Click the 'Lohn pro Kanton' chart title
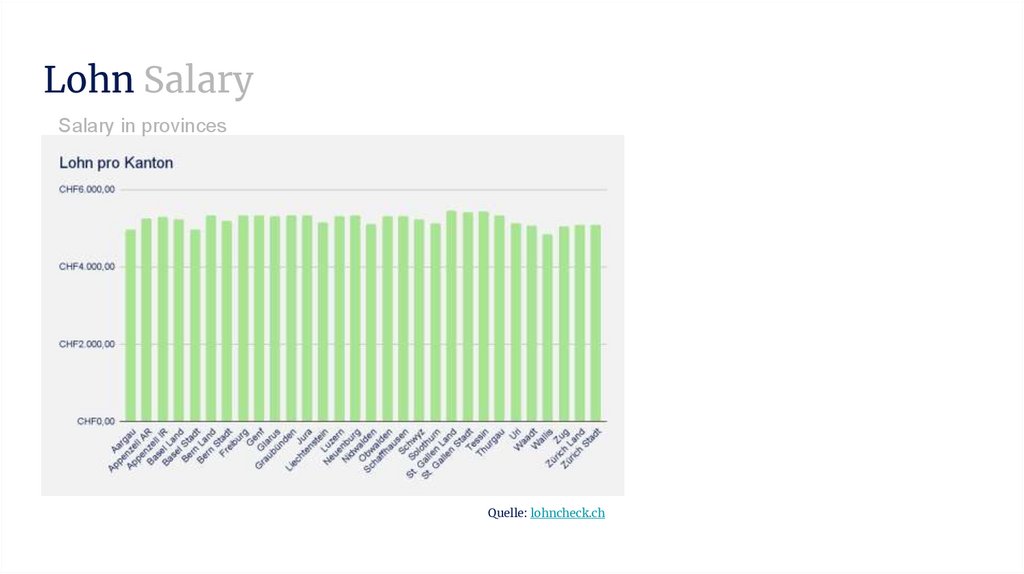The height and width of the screenshot is (574, 1024). tap(116, 162)
